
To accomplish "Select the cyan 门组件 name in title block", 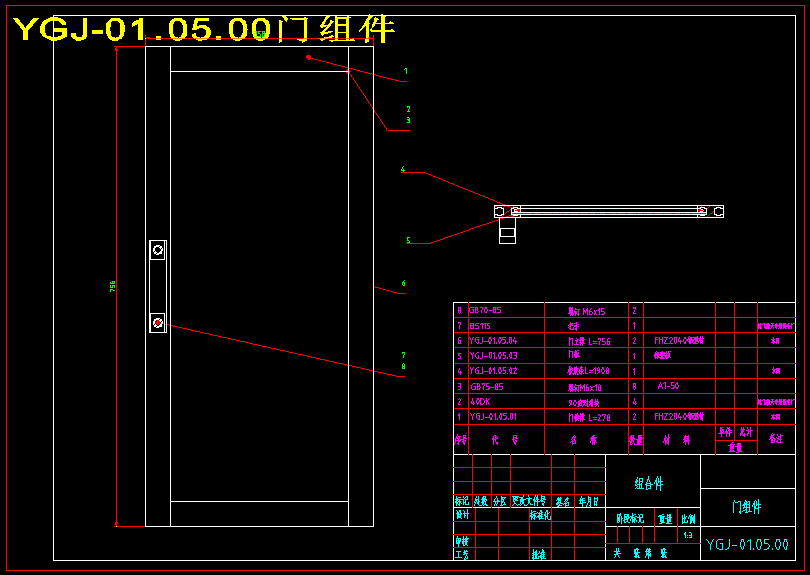I will pos(746,507).
